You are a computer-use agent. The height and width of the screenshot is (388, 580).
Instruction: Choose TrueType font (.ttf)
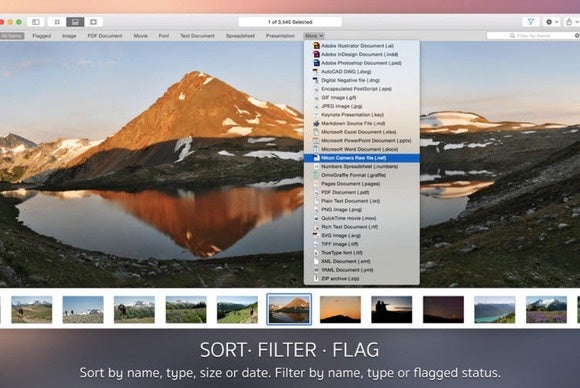(x=362, y=253)
